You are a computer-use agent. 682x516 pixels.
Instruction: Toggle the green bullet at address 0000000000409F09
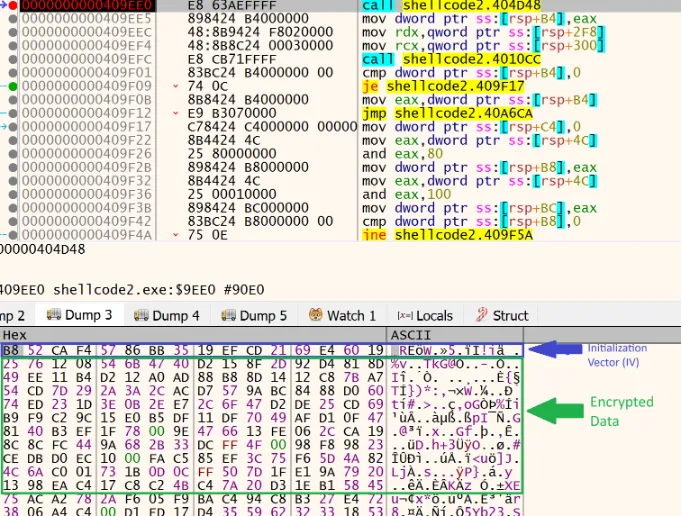coord(13,87)
